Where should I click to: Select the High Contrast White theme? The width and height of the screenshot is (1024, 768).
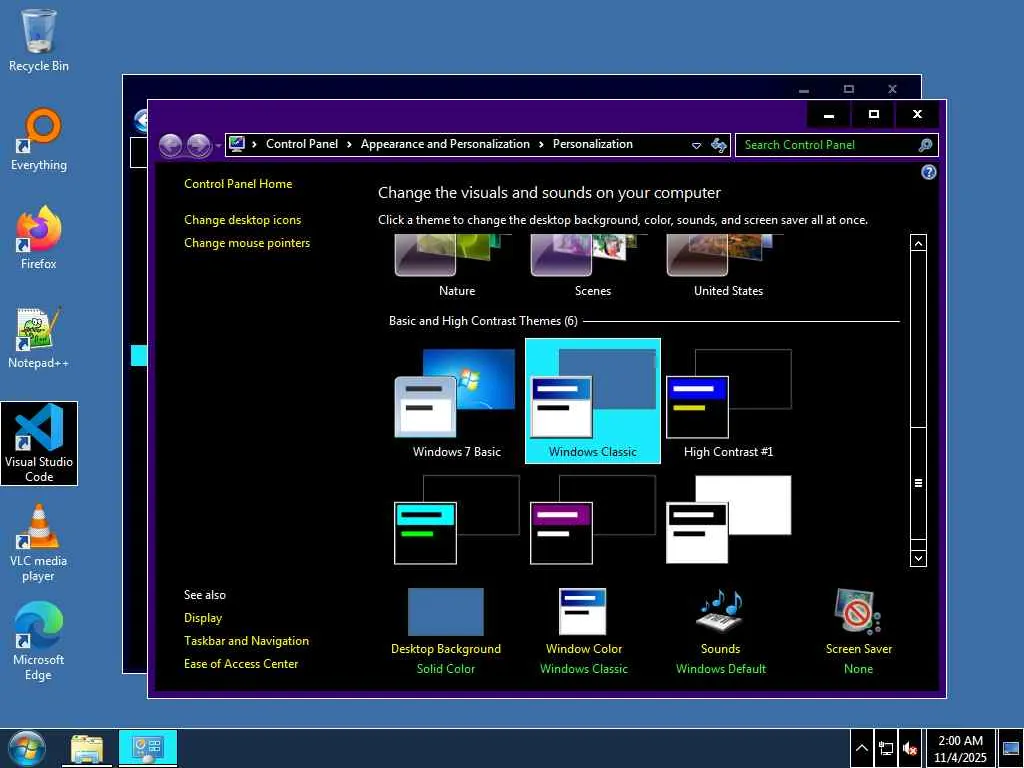[x=728, y=520]
